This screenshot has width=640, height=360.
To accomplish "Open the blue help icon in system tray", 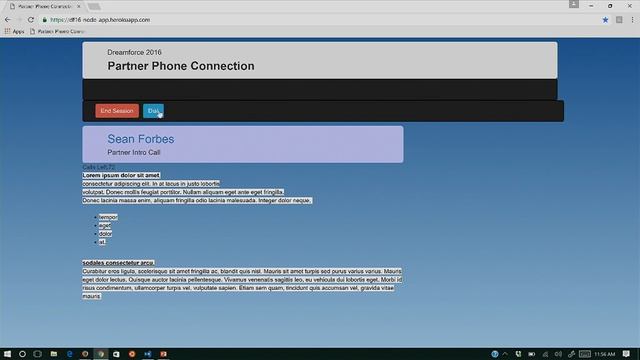I will point(495,354).
